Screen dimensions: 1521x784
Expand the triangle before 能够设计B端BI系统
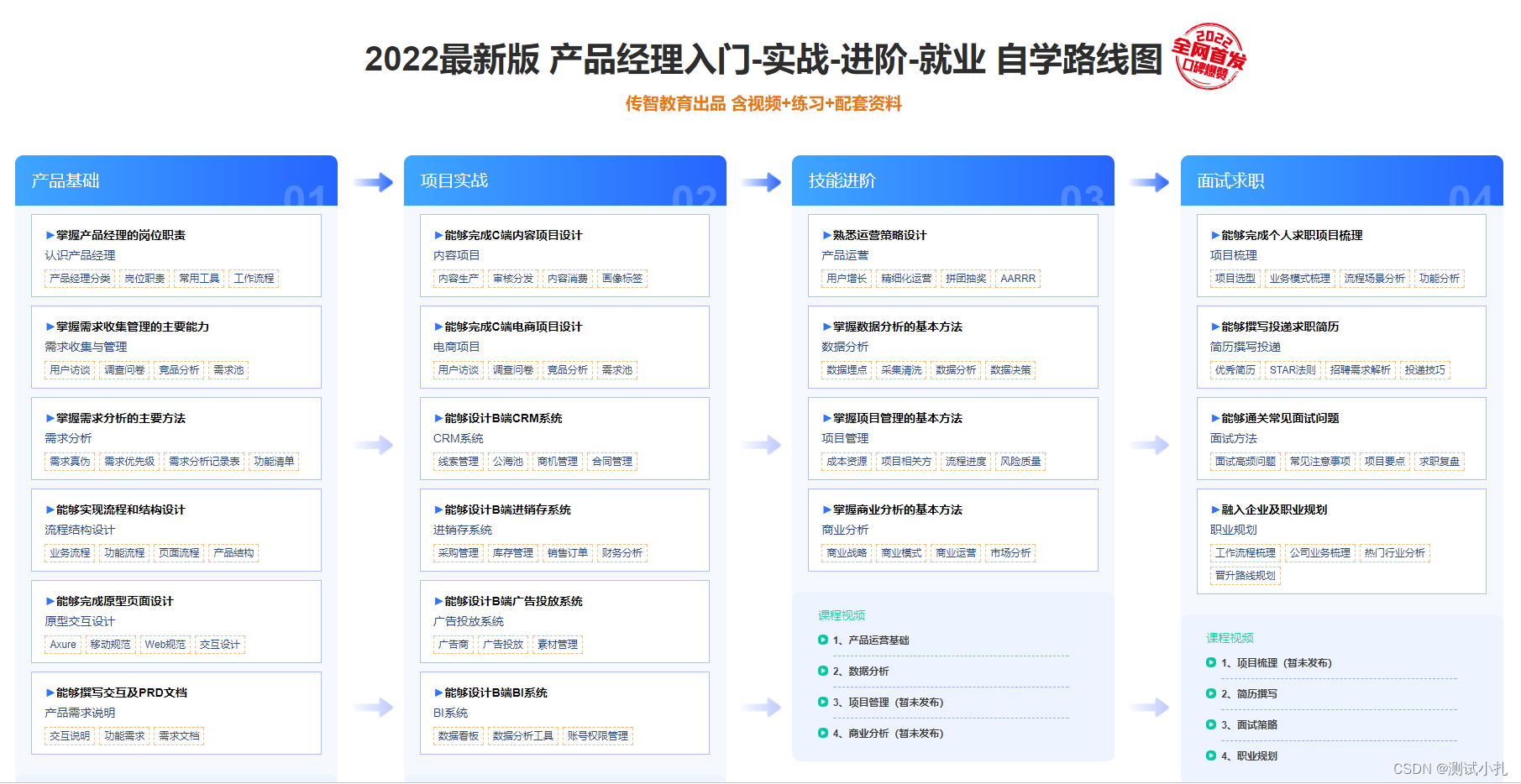click(438, 693)
